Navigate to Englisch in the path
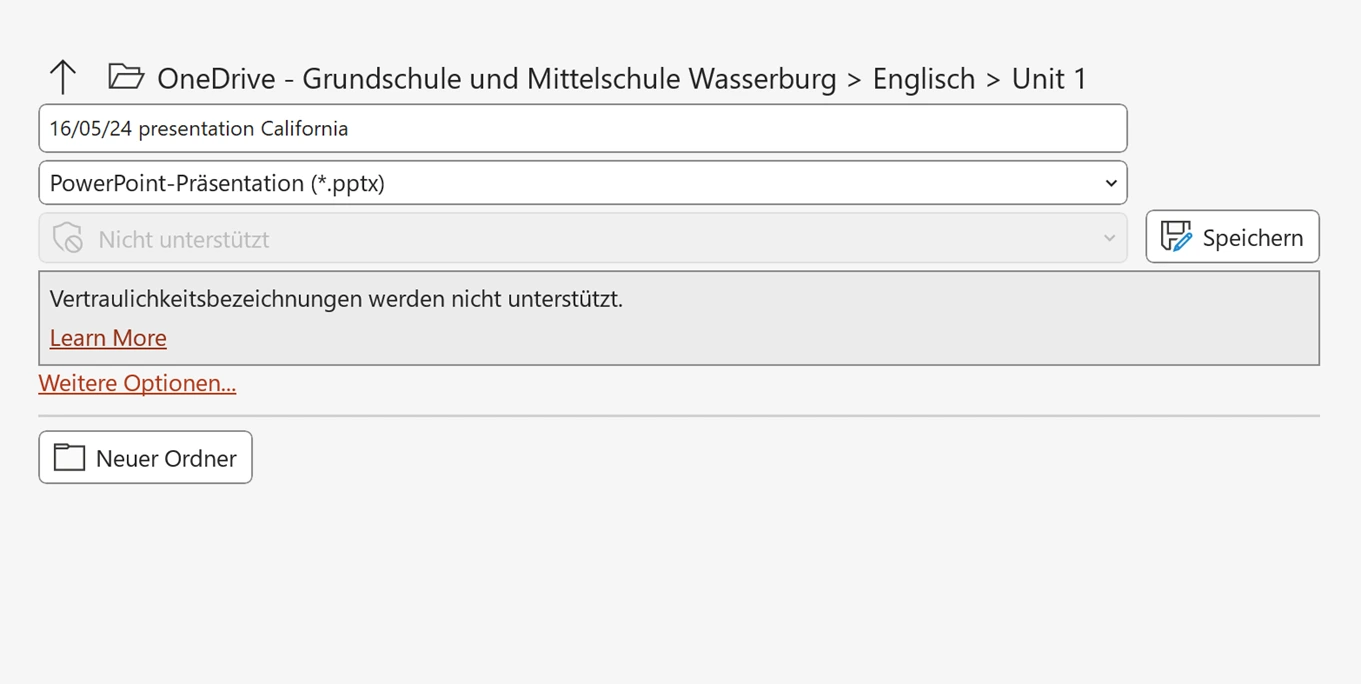Image resolution: width=1361 pixels, height=684 pixels. coord(923,79)
